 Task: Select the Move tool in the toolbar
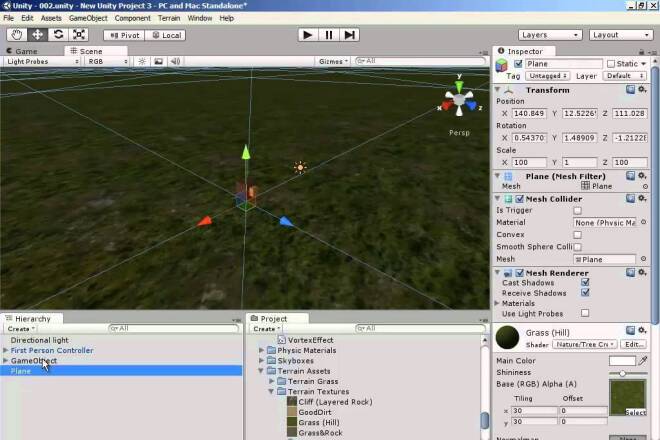click(37, 35)
